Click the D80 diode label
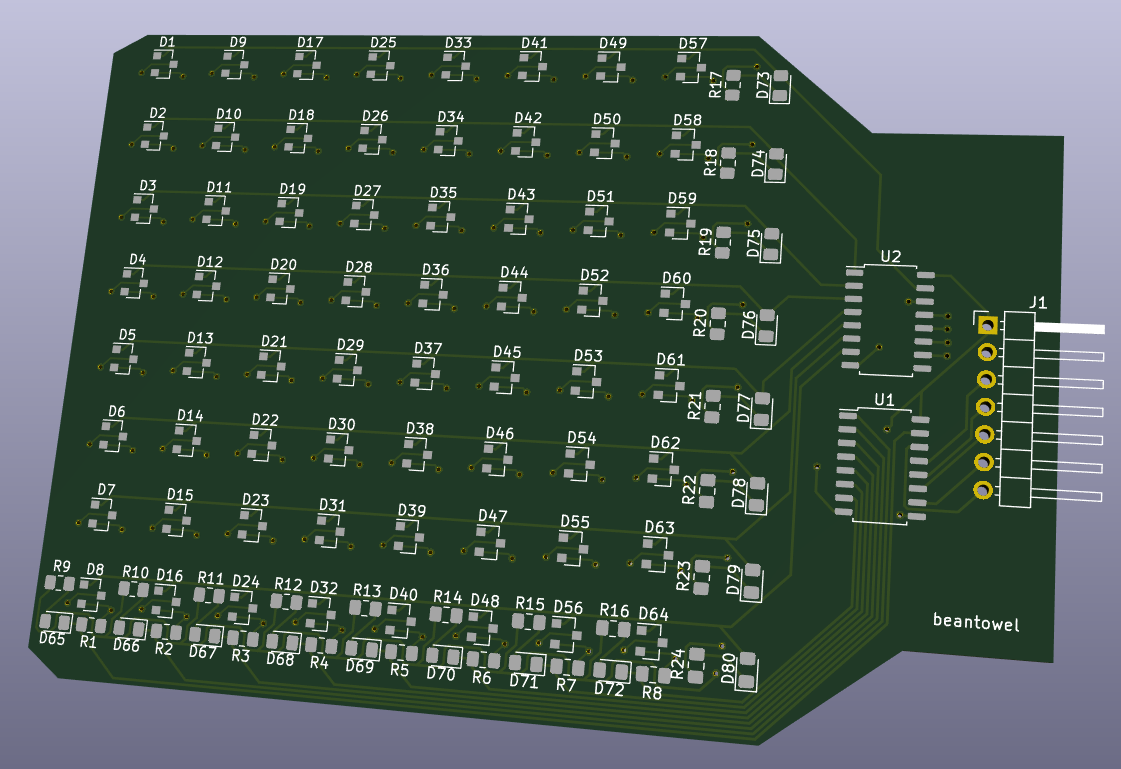1121x769 pixels. pos(729,669)
